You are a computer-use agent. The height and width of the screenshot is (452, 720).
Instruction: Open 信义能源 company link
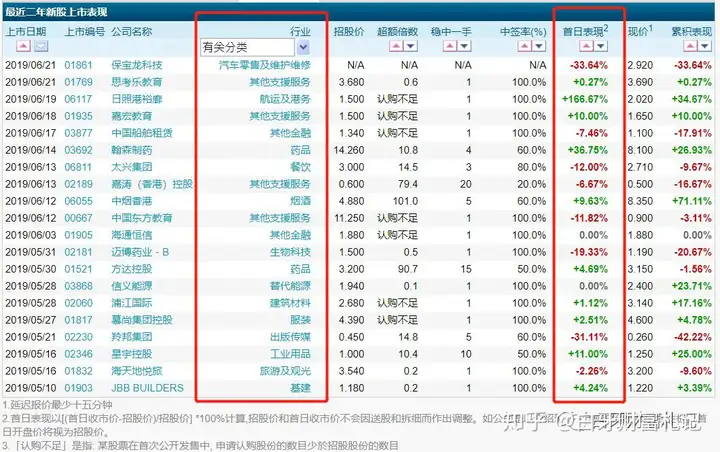(x=131, y=286)
